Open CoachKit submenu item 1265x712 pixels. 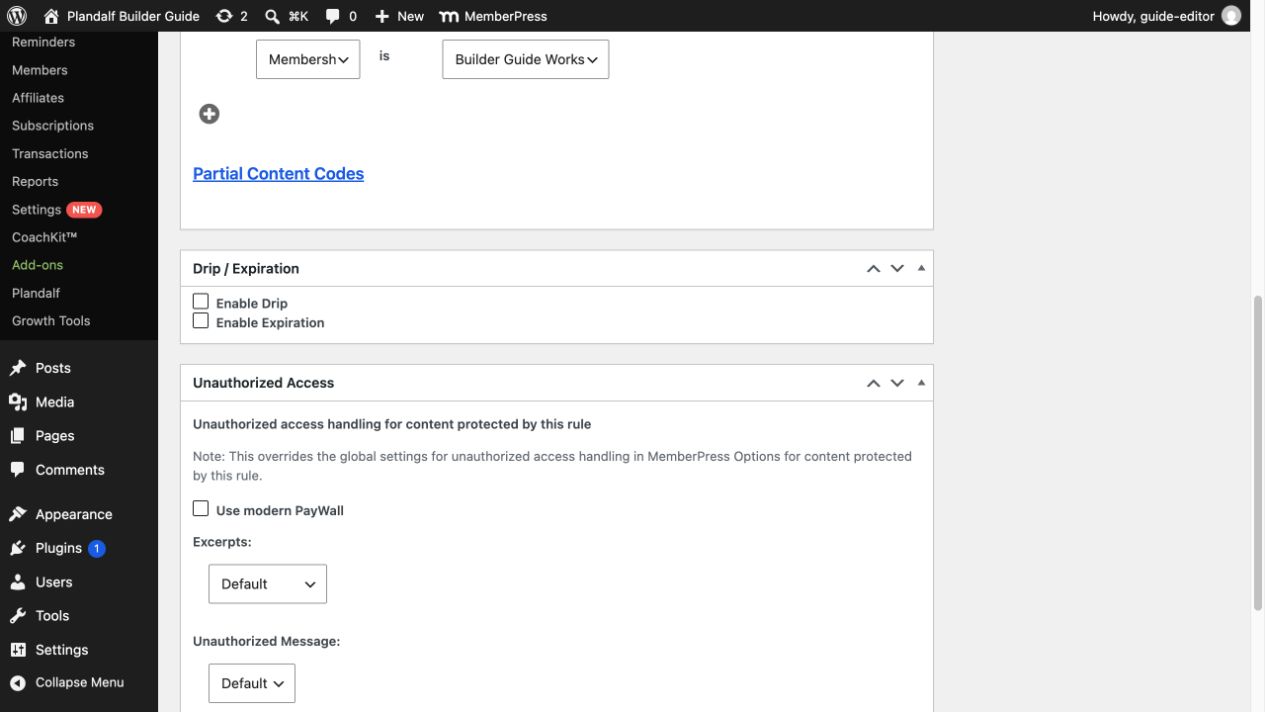44,238
